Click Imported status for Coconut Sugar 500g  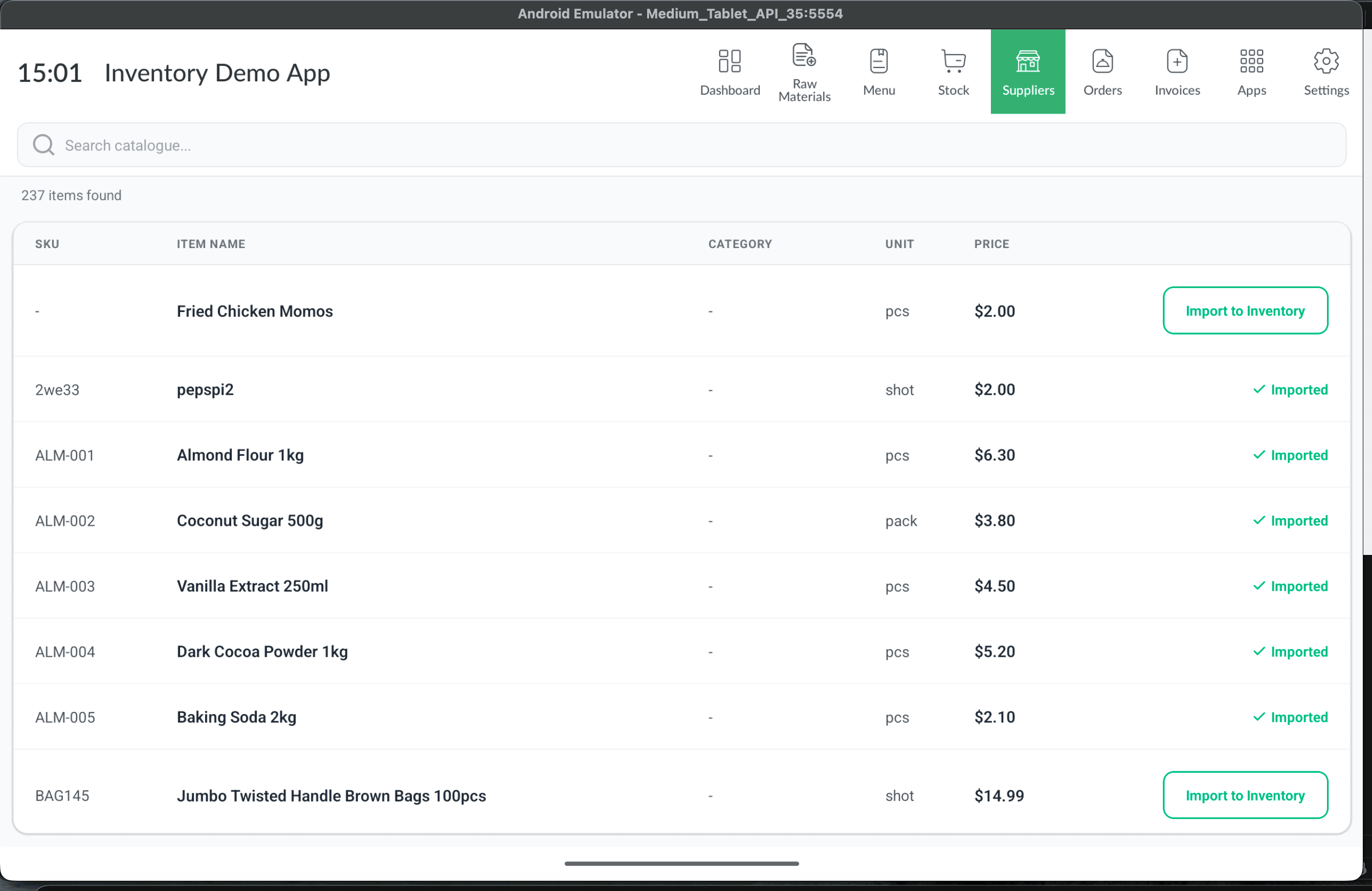(1290, 521)
